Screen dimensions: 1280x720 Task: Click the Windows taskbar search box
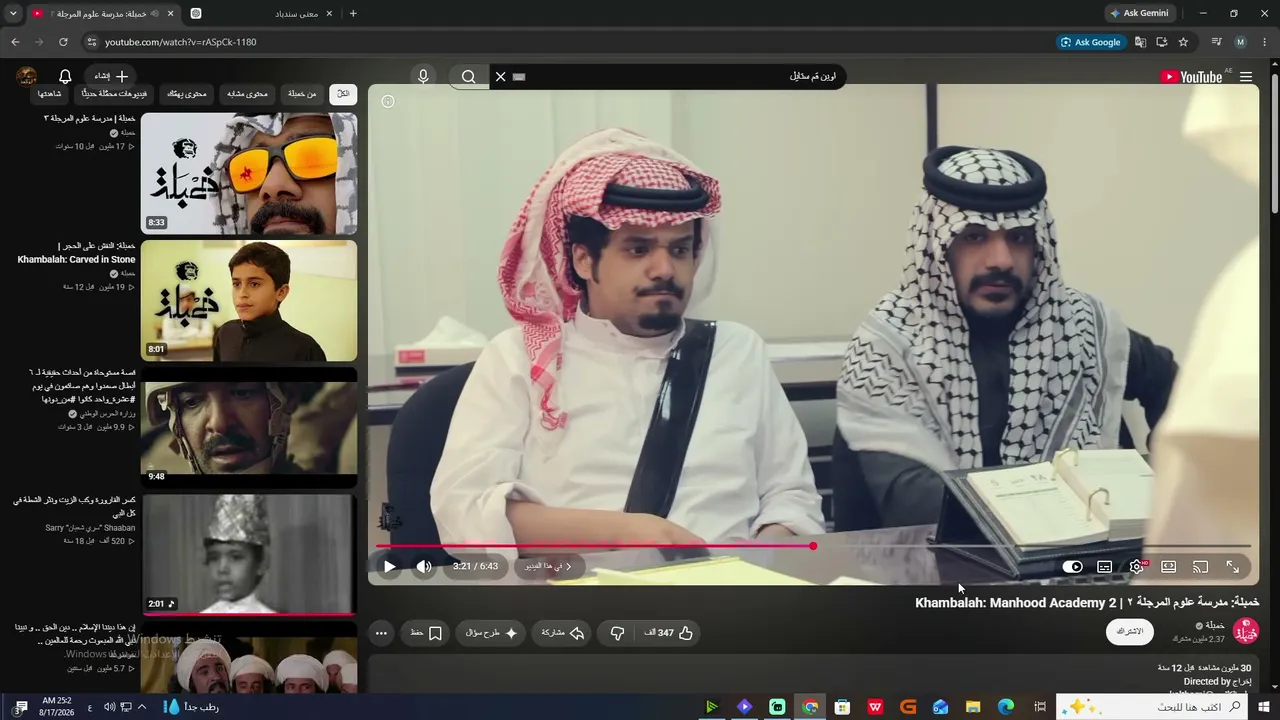[x=1153, y=707]
